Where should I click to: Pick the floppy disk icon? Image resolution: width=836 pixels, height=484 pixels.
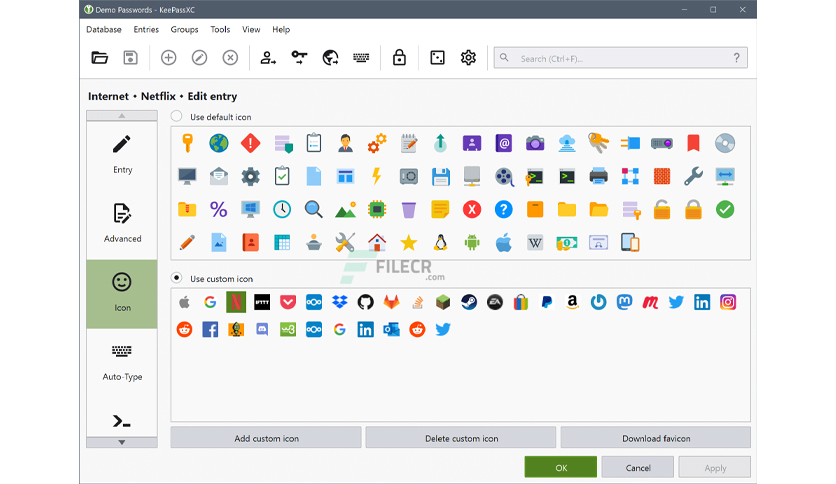440,176
